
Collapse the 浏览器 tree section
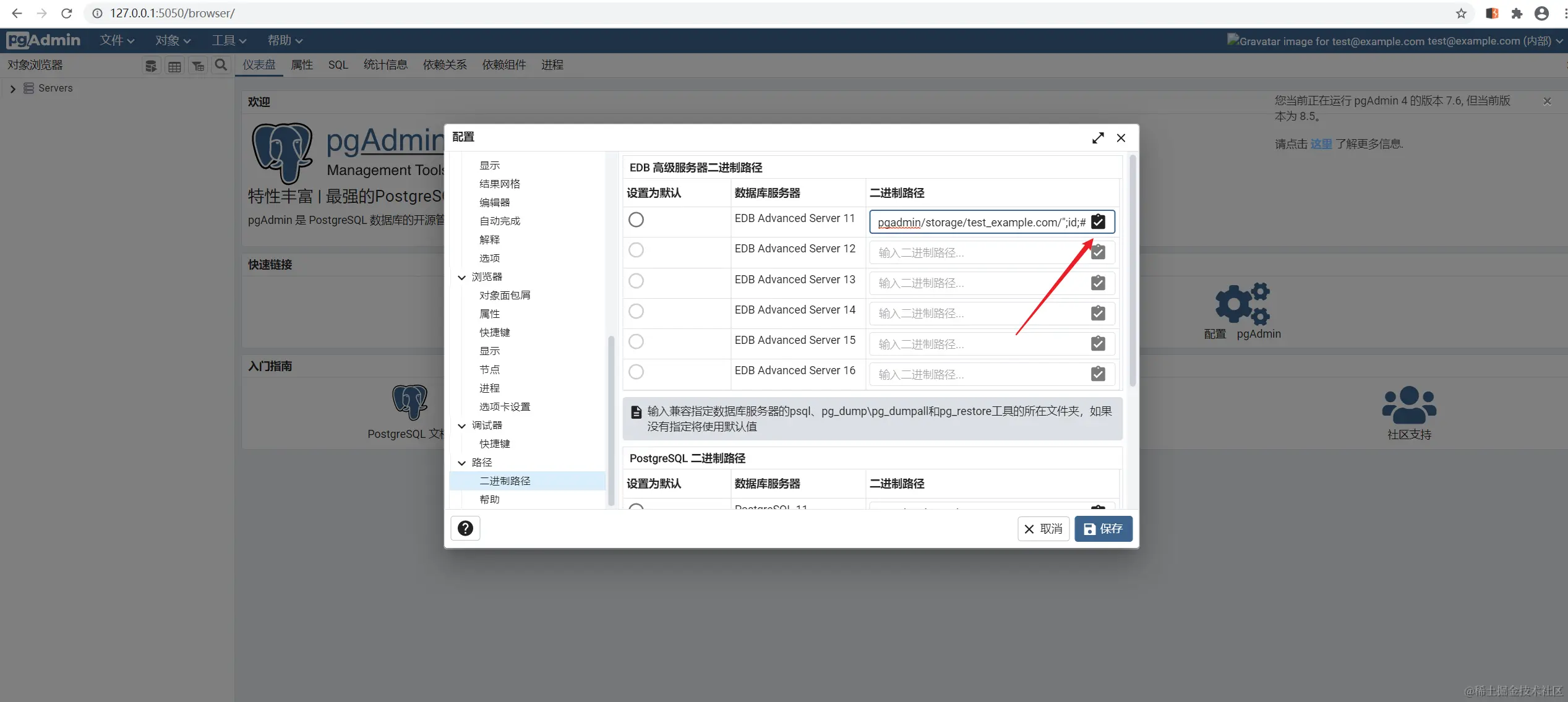(461, 277)
